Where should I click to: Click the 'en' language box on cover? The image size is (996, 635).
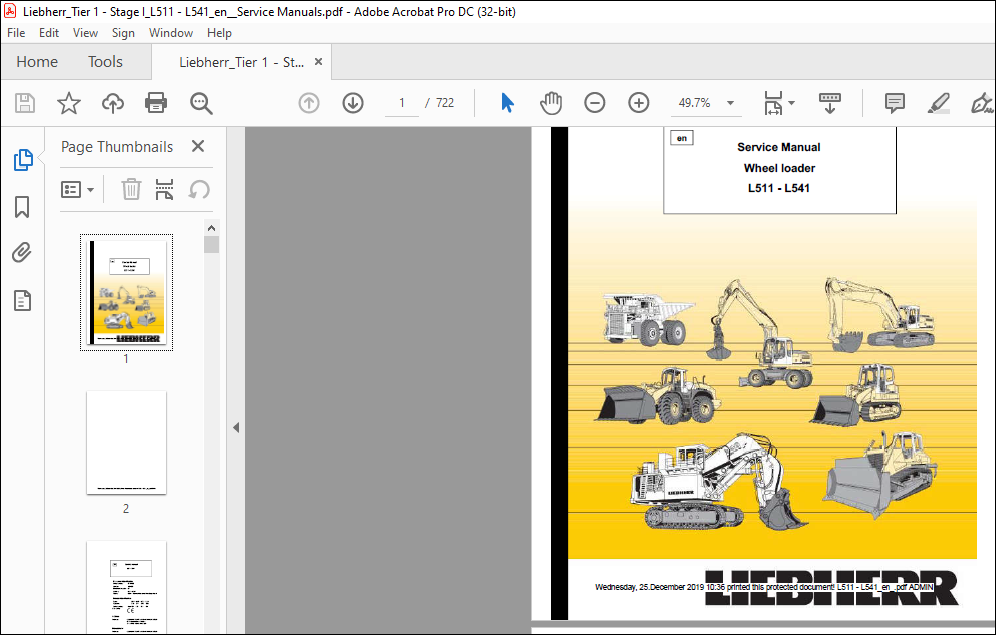click(682, 138)
